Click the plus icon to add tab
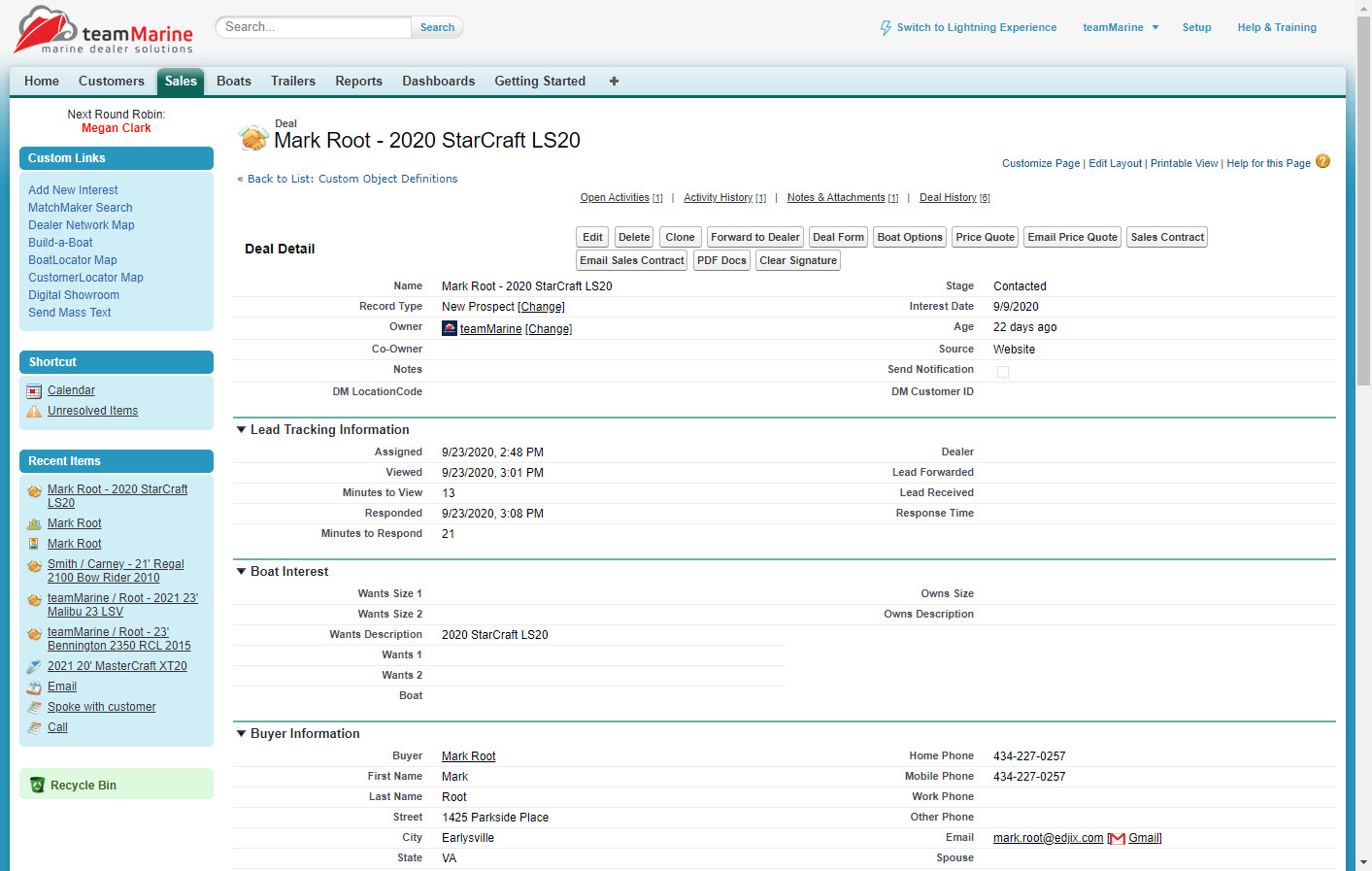Image resolution: width=1372 pixels, height=871 pixels. click(x=614, y=82)
